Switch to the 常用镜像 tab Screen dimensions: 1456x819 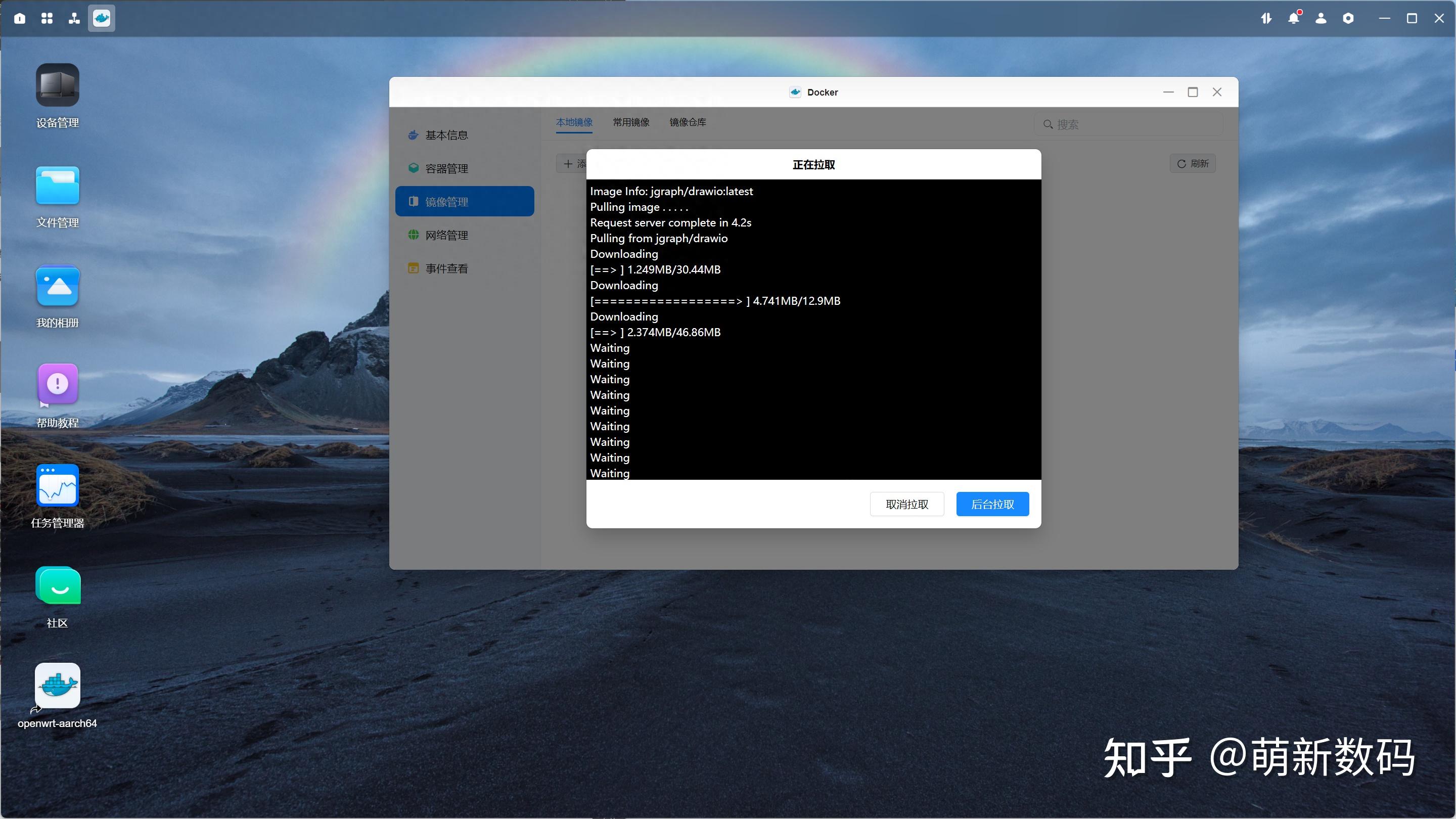630,122
